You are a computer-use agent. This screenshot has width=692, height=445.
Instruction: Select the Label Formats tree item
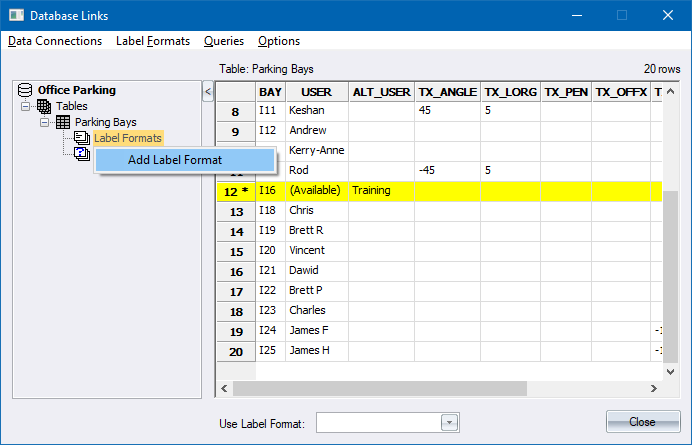(128, 138)
